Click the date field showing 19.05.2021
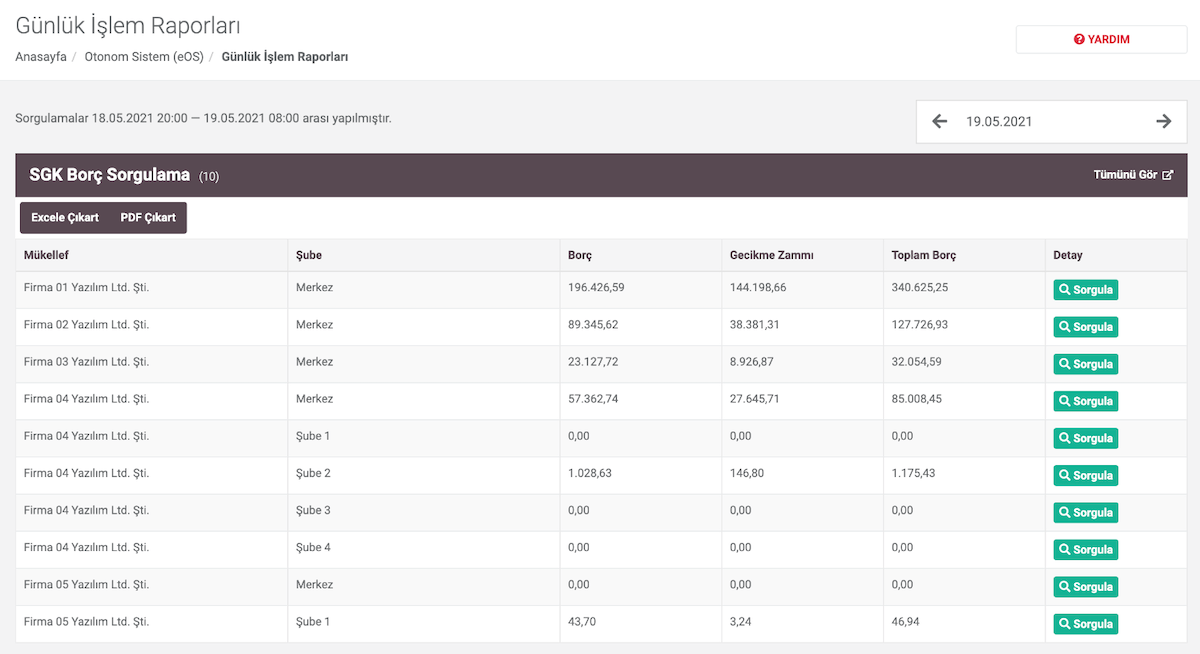 (1051, 121)
